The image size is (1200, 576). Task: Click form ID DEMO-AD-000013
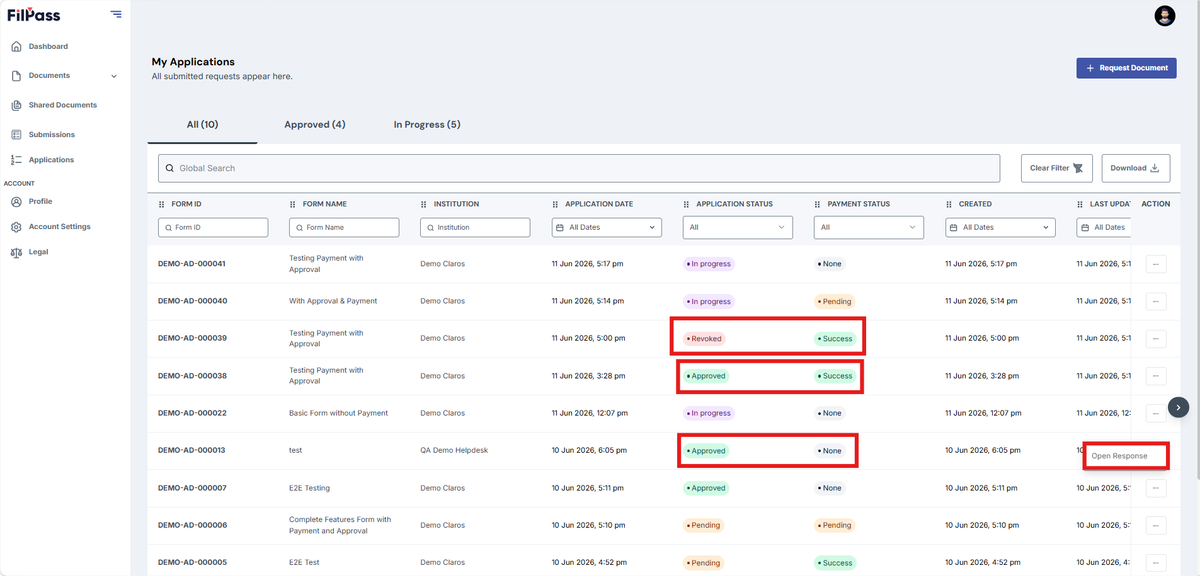[x=192, y=451]
